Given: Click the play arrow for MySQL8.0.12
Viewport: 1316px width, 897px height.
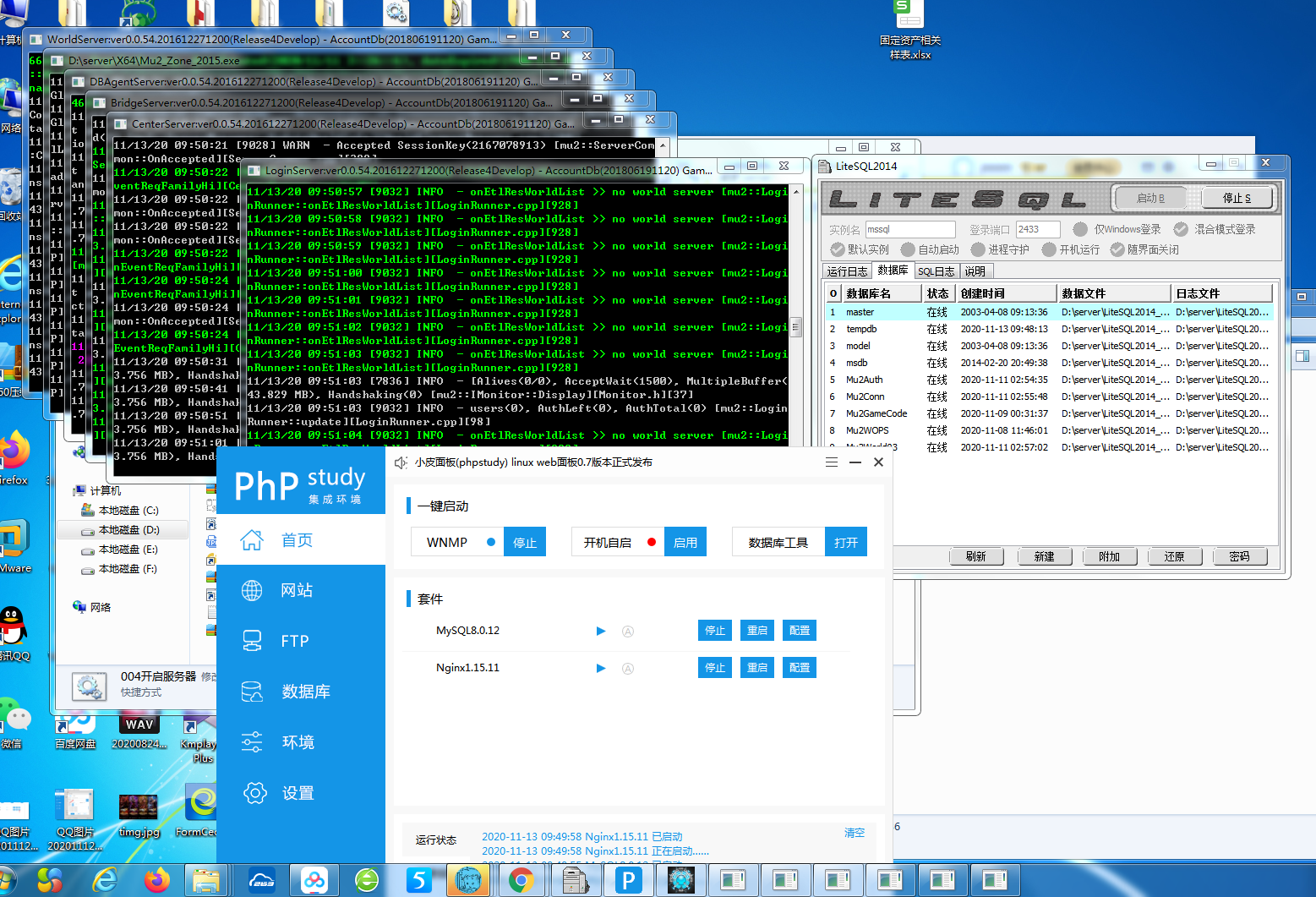Looking at the screenshot, I should click(x=601, y=631).
